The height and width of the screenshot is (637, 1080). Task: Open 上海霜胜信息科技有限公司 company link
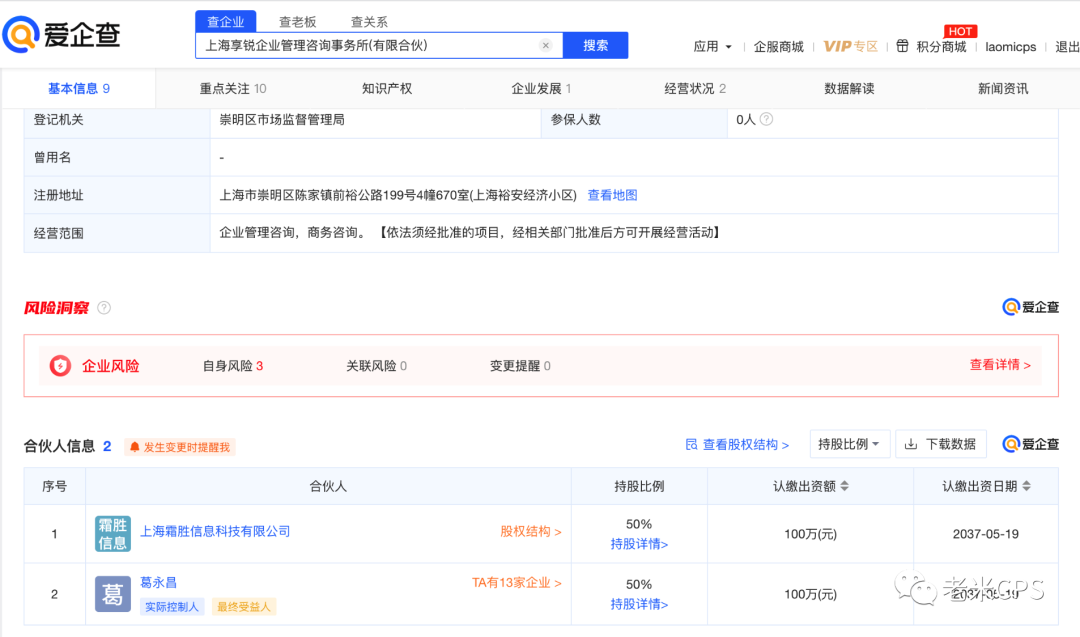click(x=216, y=531)
